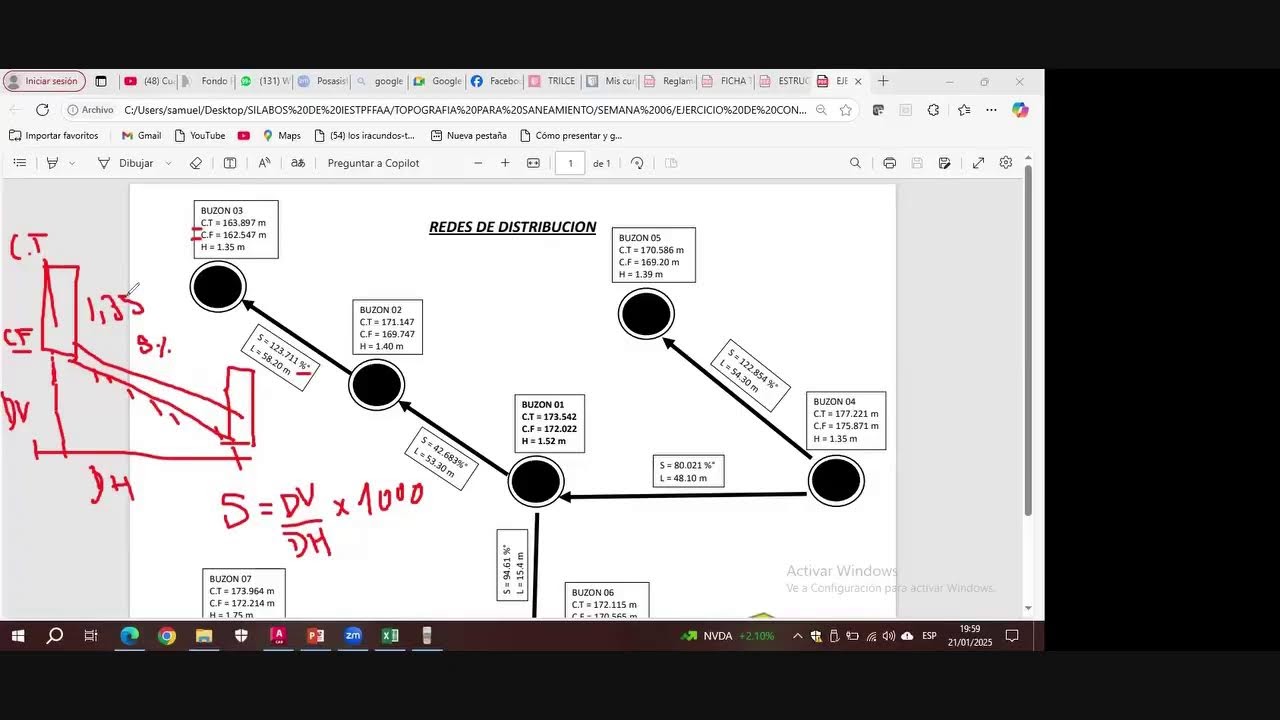Search within the PDF document
This screenshot has width=1280, height=720.
pos(855,163)
